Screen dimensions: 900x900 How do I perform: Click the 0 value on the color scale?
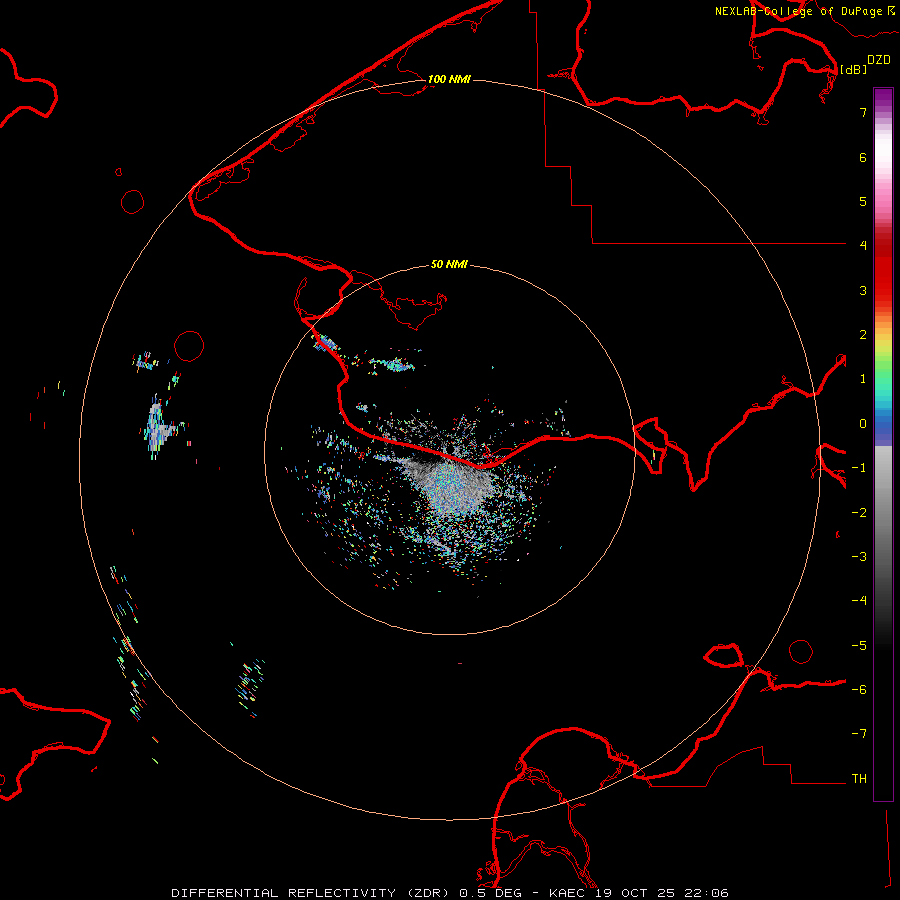pyautogui.click(x=863, y=424)
